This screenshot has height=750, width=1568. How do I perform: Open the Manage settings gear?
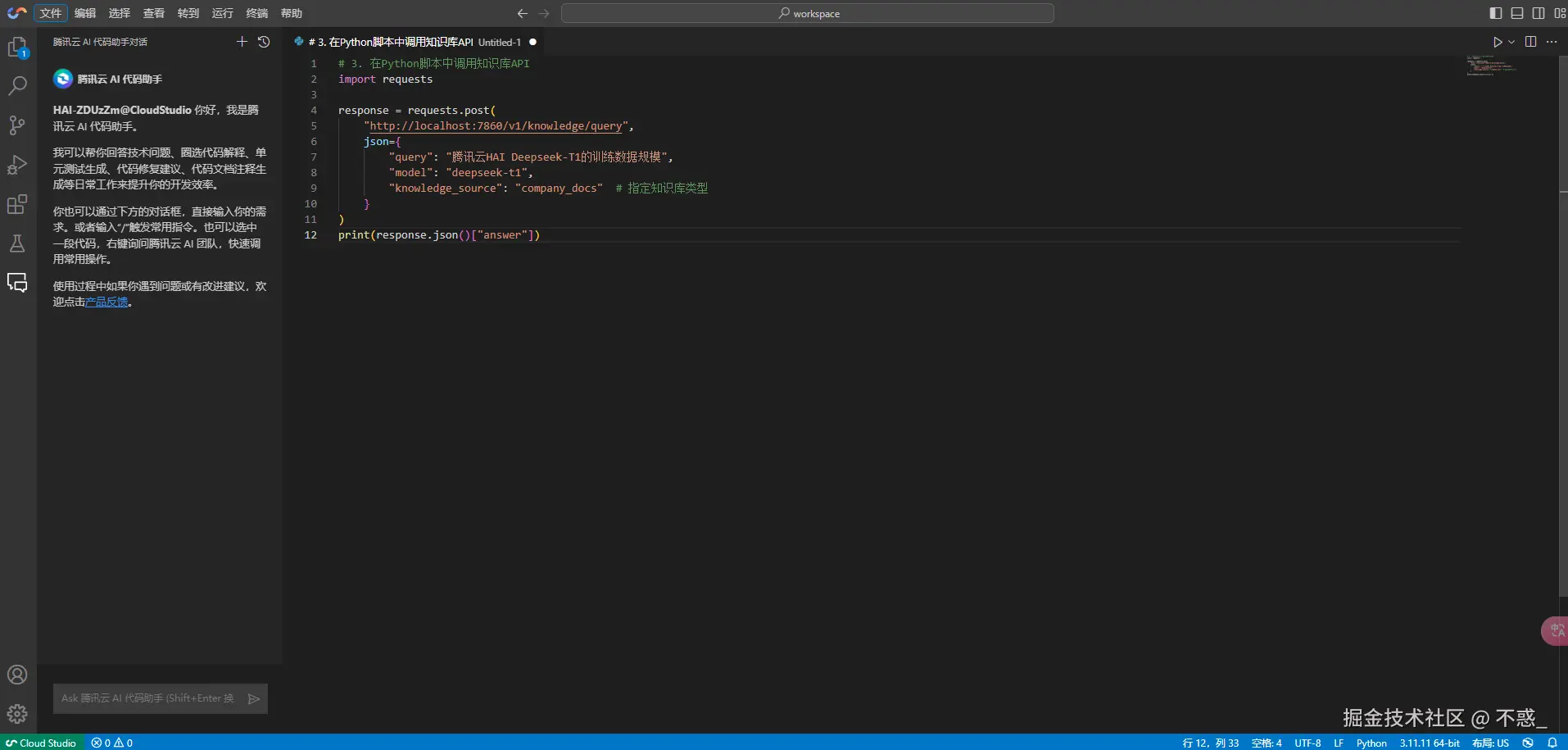[17, 714]
